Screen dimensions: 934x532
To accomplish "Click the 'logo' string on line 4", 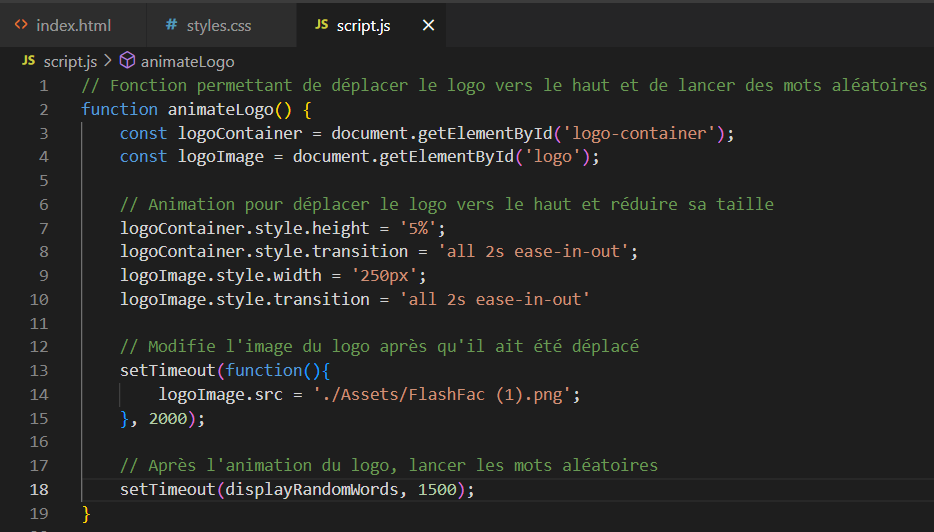I will 553,157.
